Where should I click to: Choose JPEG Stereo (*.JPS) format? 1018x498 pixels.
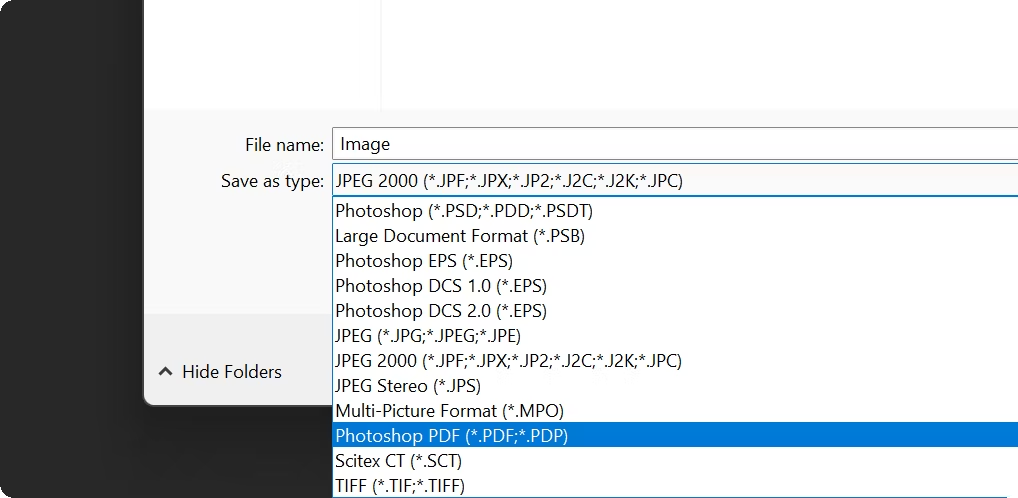point(675,386)
